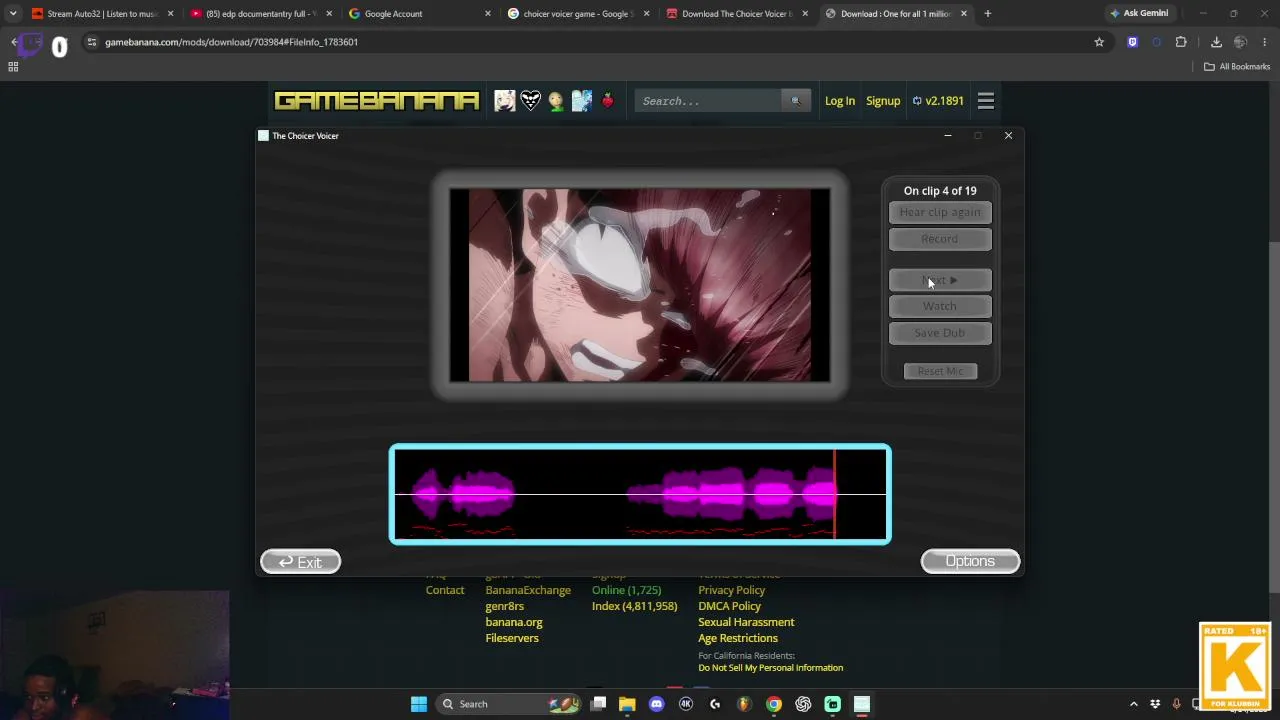Close the Google Account tab

pos(488,14)
